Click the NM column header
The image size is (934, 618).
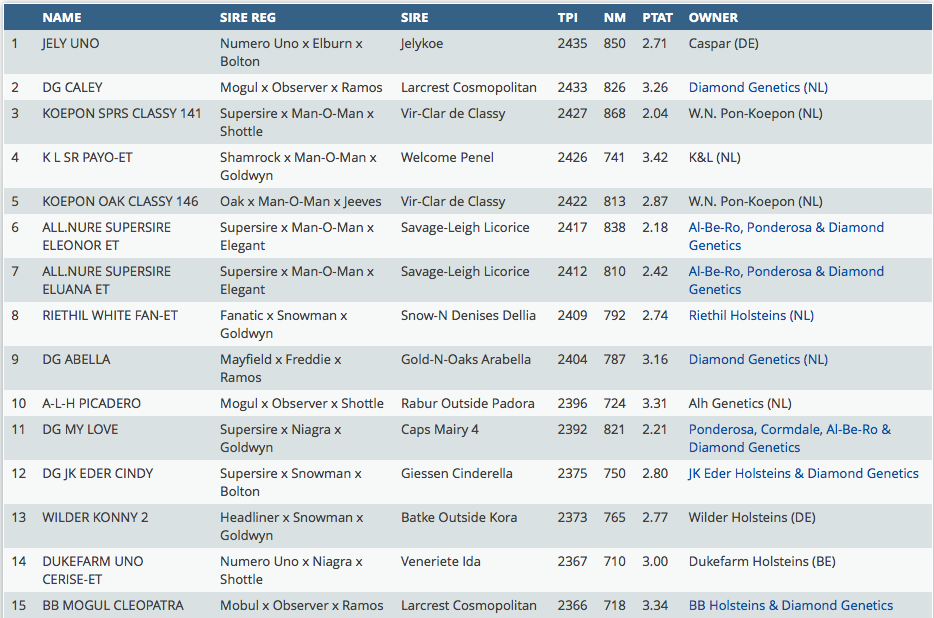click(614, 17)
